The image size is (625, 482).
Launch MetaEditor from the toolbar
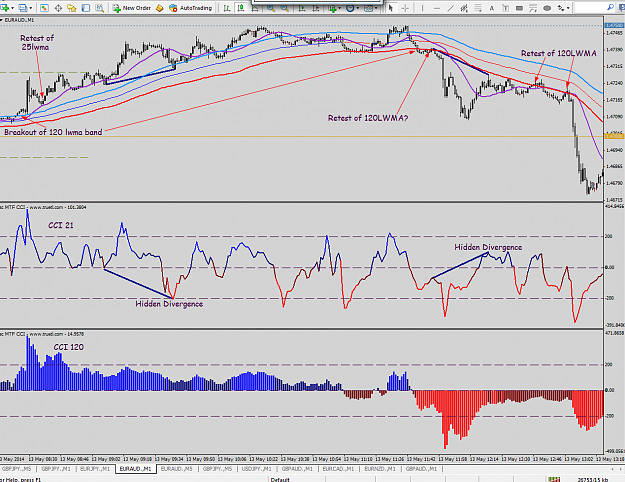159,8
